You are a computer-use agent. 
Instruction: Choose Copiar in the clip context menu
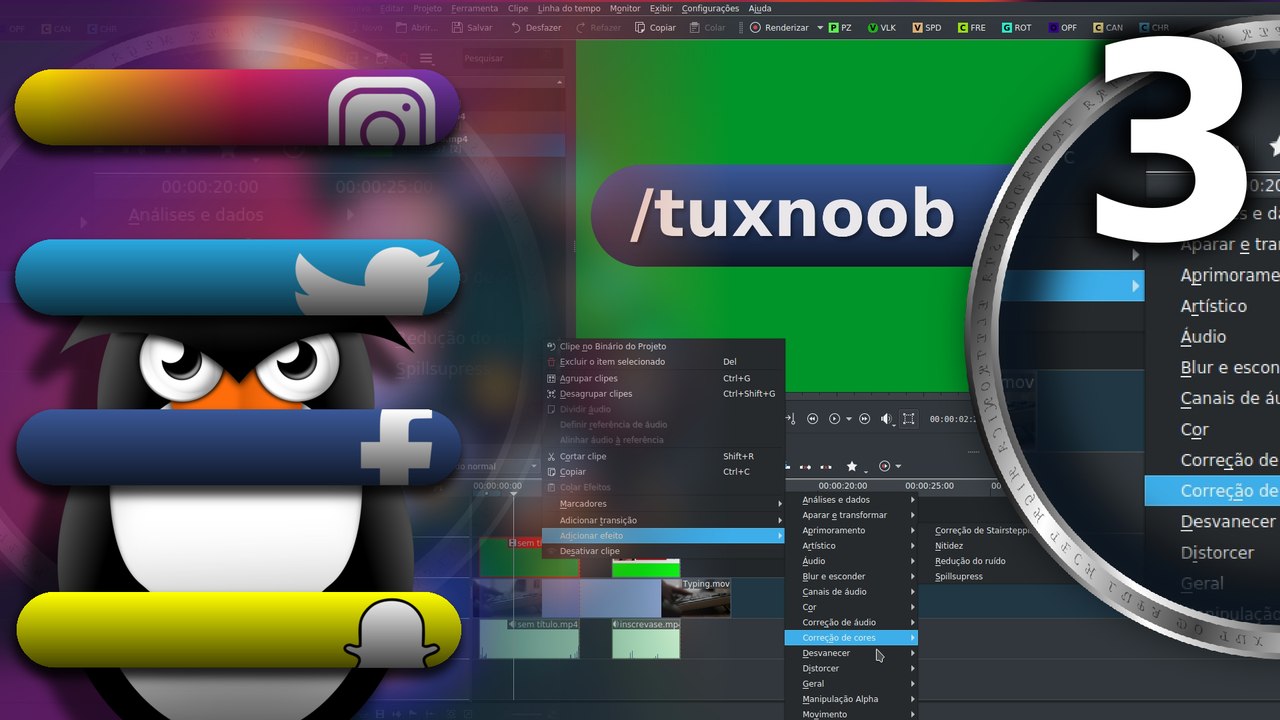tap(662, 472)
